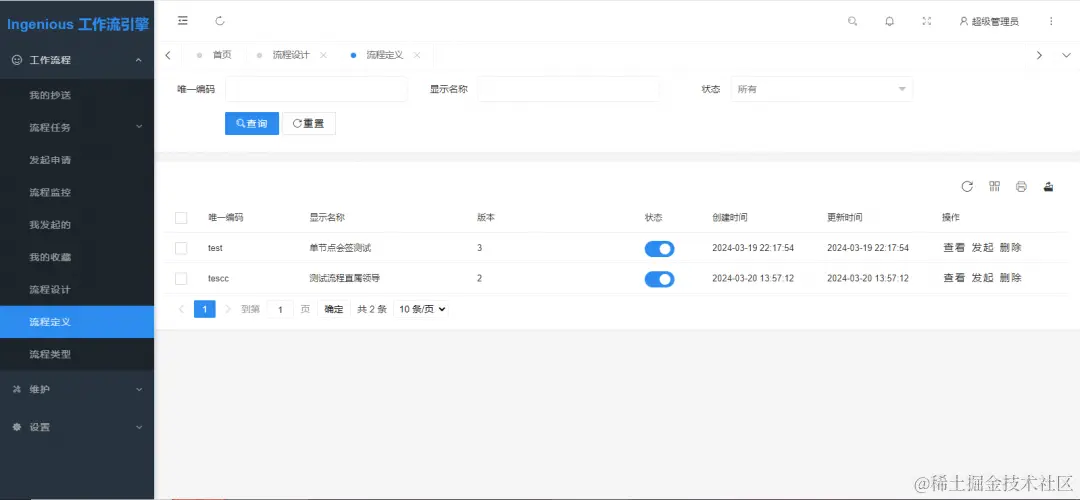Viewport: 1080px width, 500px height.
Task: Focus the go-to page number input
Action: (x=280, y=309)
